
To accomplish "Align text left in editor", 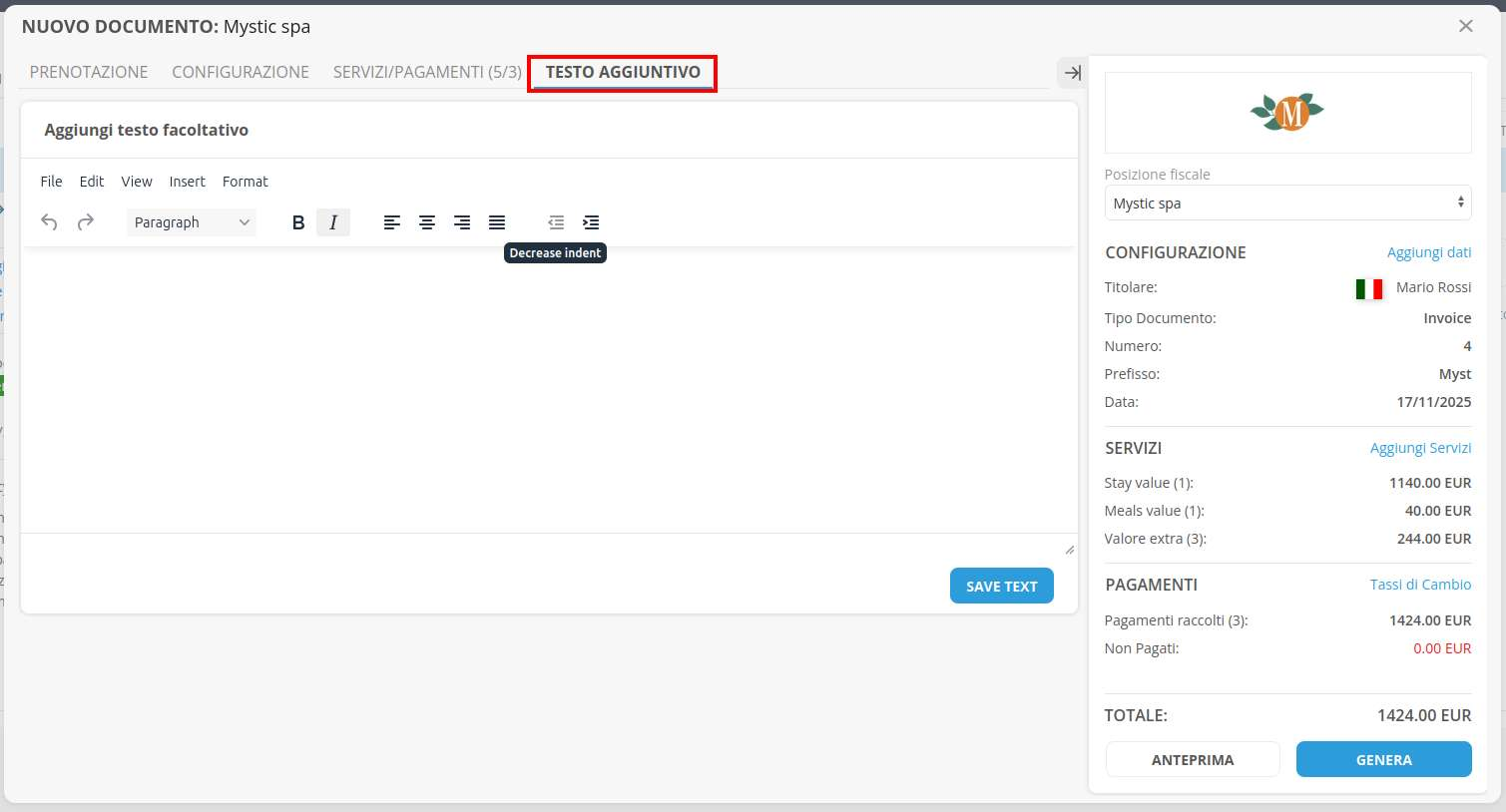I will pyautogui.click(x=392, y=222).
